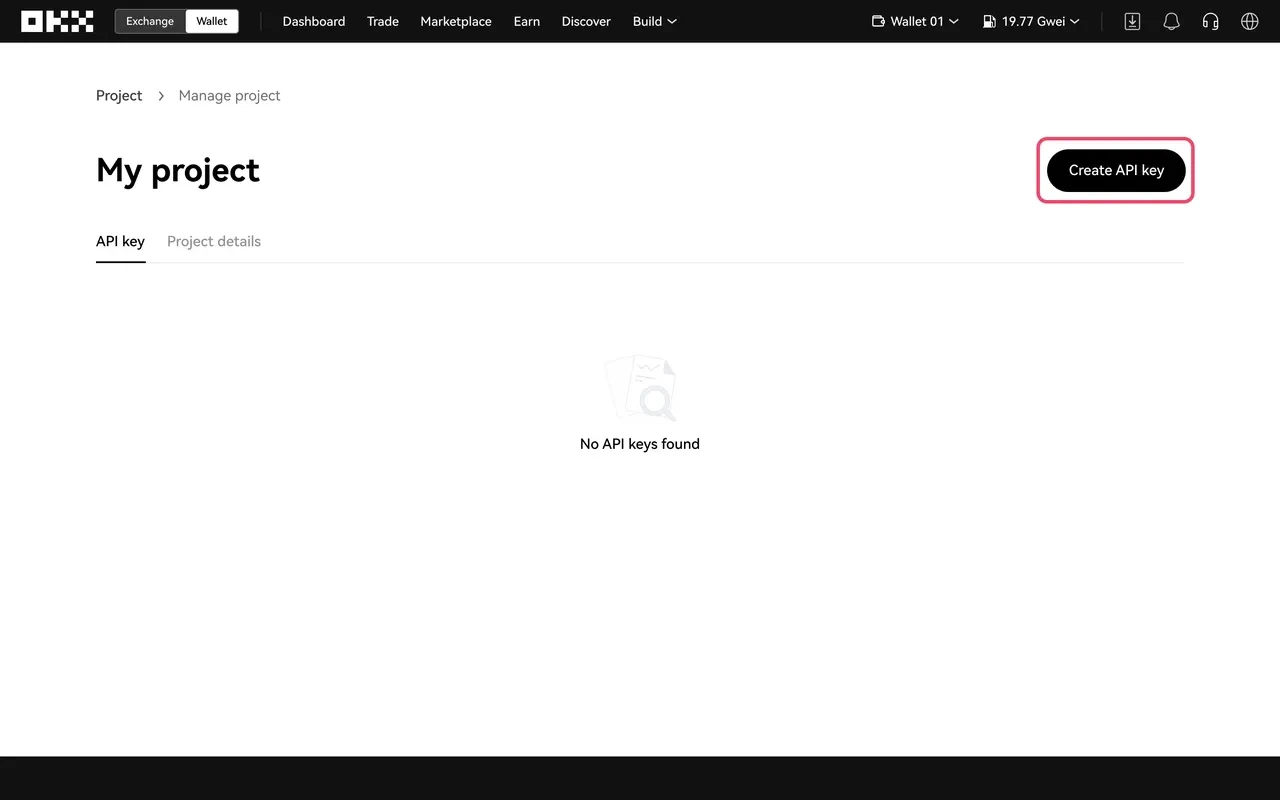This screenshot has height=800, width=1280.
Task: Switch to Exchange mode
Action: [150, 21]
